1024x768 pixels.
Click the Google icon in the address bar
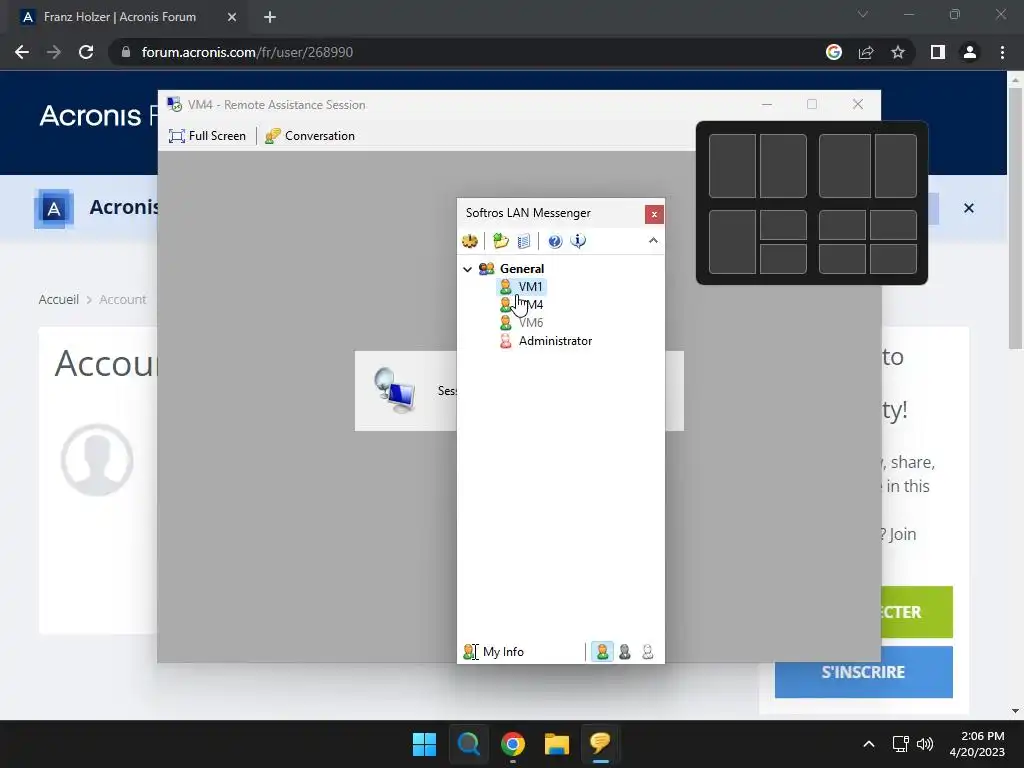[x=834, y=52]
